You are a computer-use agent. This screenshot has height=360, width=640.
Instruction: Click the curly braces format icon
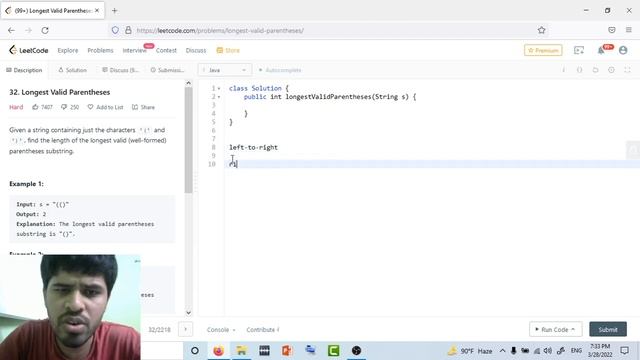(x=580, y=70)
